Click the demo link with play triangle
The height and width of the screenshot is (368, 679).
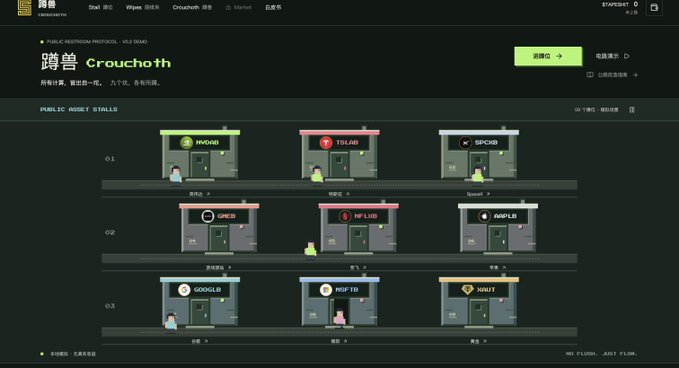coord(612,56)
